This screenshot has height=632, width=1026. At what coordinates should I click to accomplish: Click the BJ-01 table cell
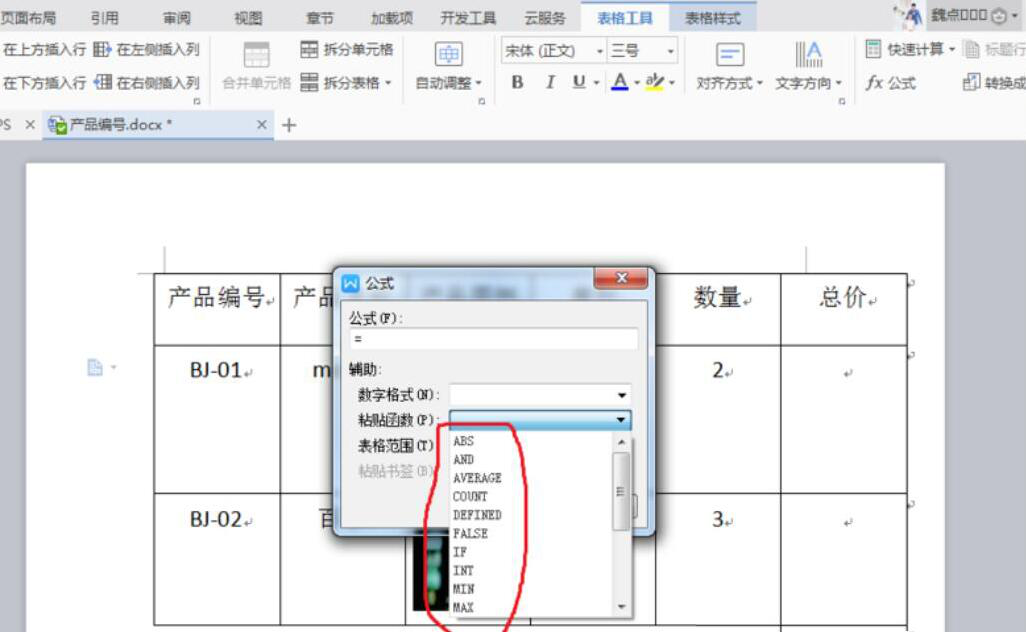coord(217,419)
